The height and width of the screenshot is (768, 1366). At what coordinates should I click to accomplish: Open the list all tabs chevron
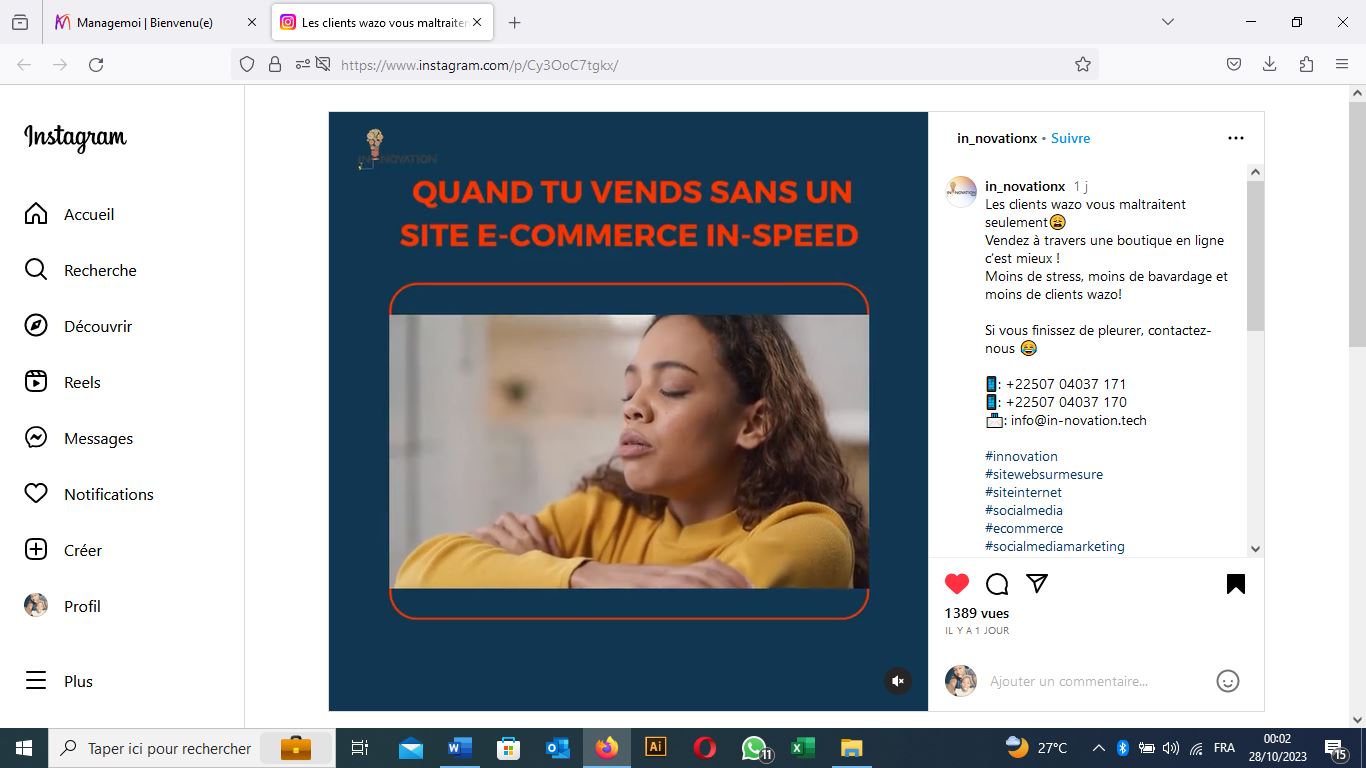tap(1167, 22)
